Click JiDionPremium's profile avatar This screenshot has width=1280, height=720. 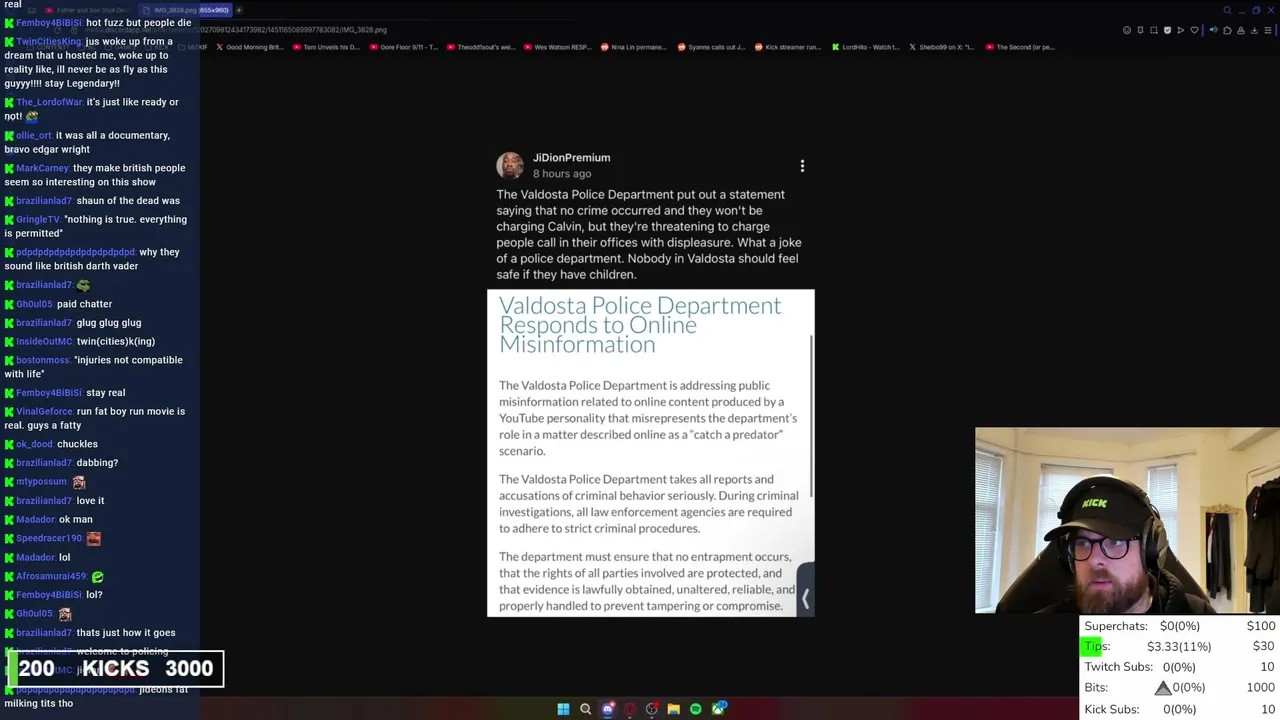click(x=510, y=166)
